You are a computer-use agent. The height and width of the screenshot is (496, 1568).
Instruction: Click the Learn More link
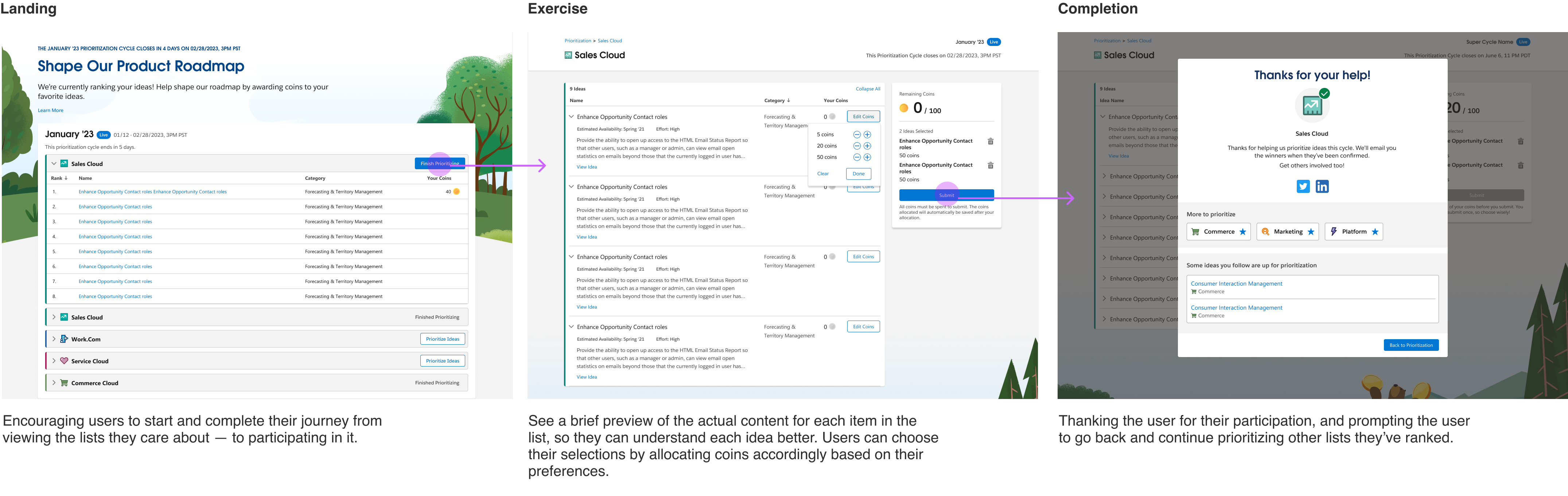(x=51, y=110)
